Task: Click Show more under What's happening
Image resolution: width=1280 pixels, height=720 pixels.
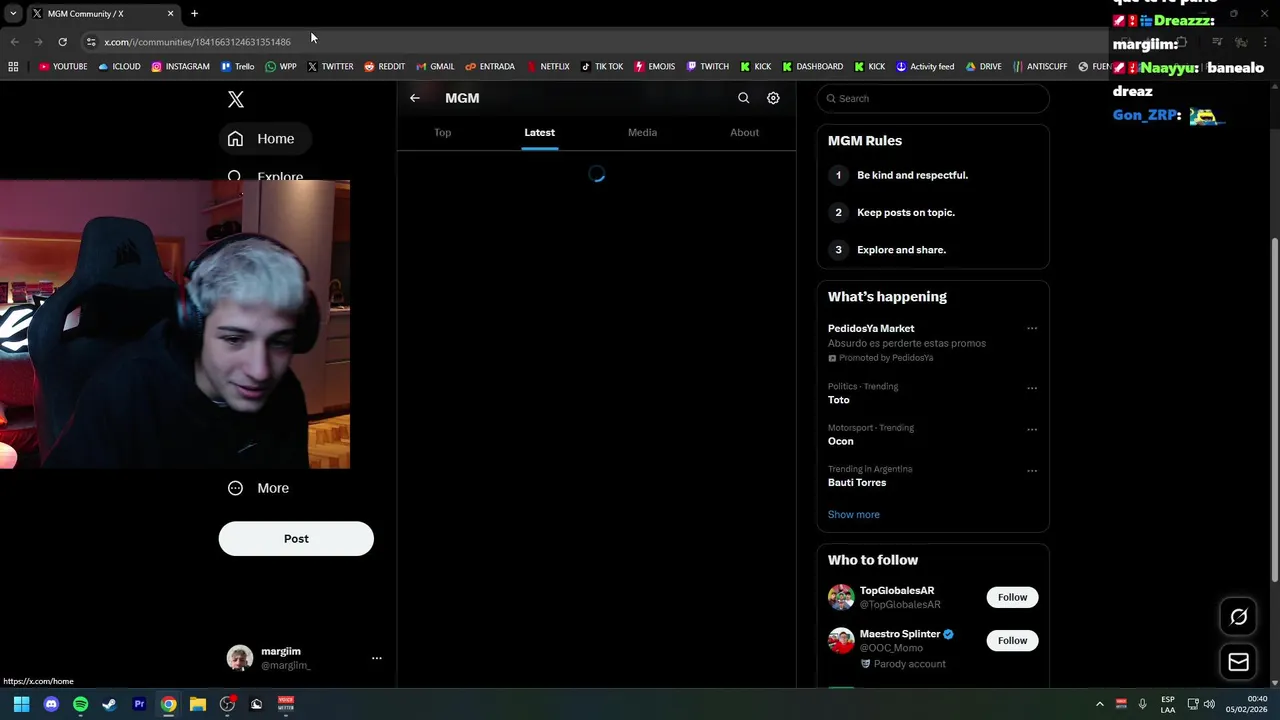Action: 853,514
